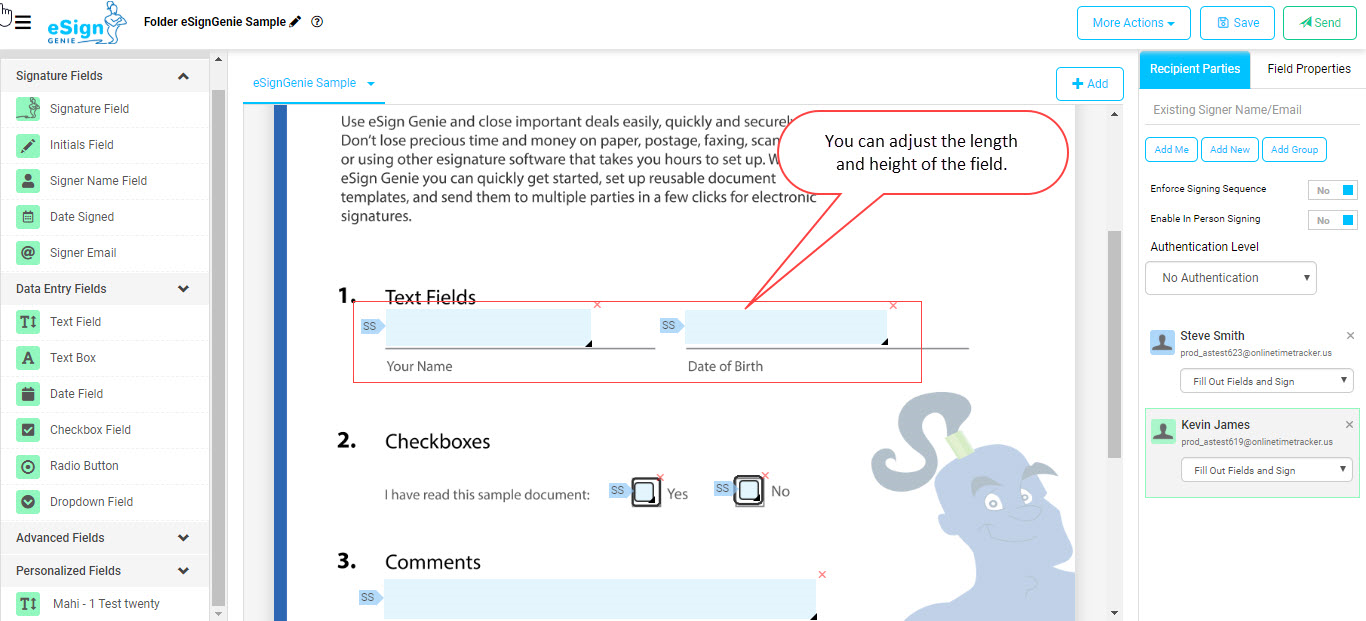Click the document vertical scrollbar
This screenshot has height=621, width=1366.
pos(1114,345)
